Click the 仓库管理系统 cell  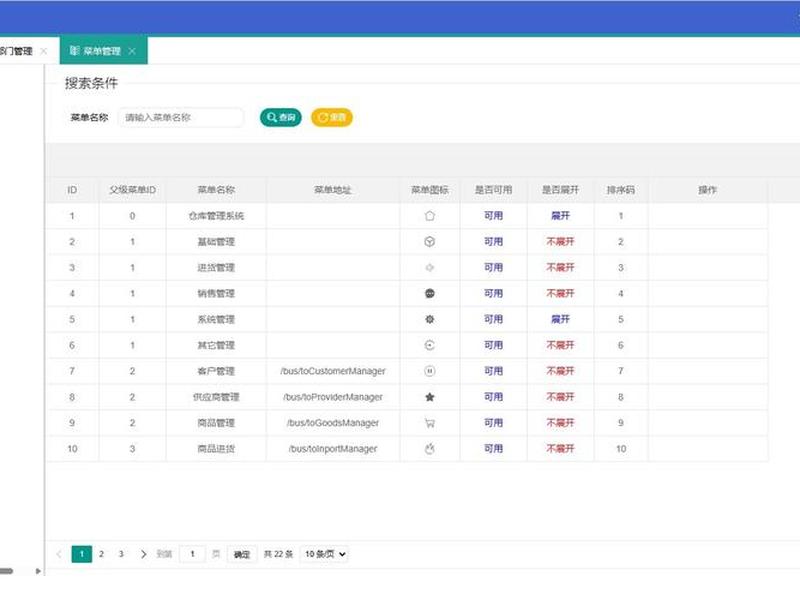(x=216, y=216)
